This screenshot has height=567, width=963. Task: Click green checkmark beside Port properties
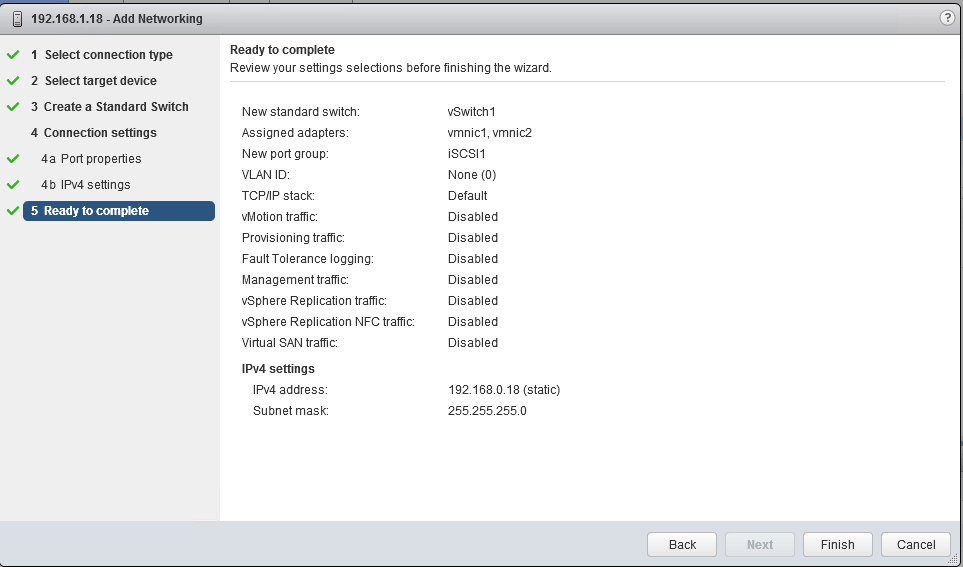[13, 159]
